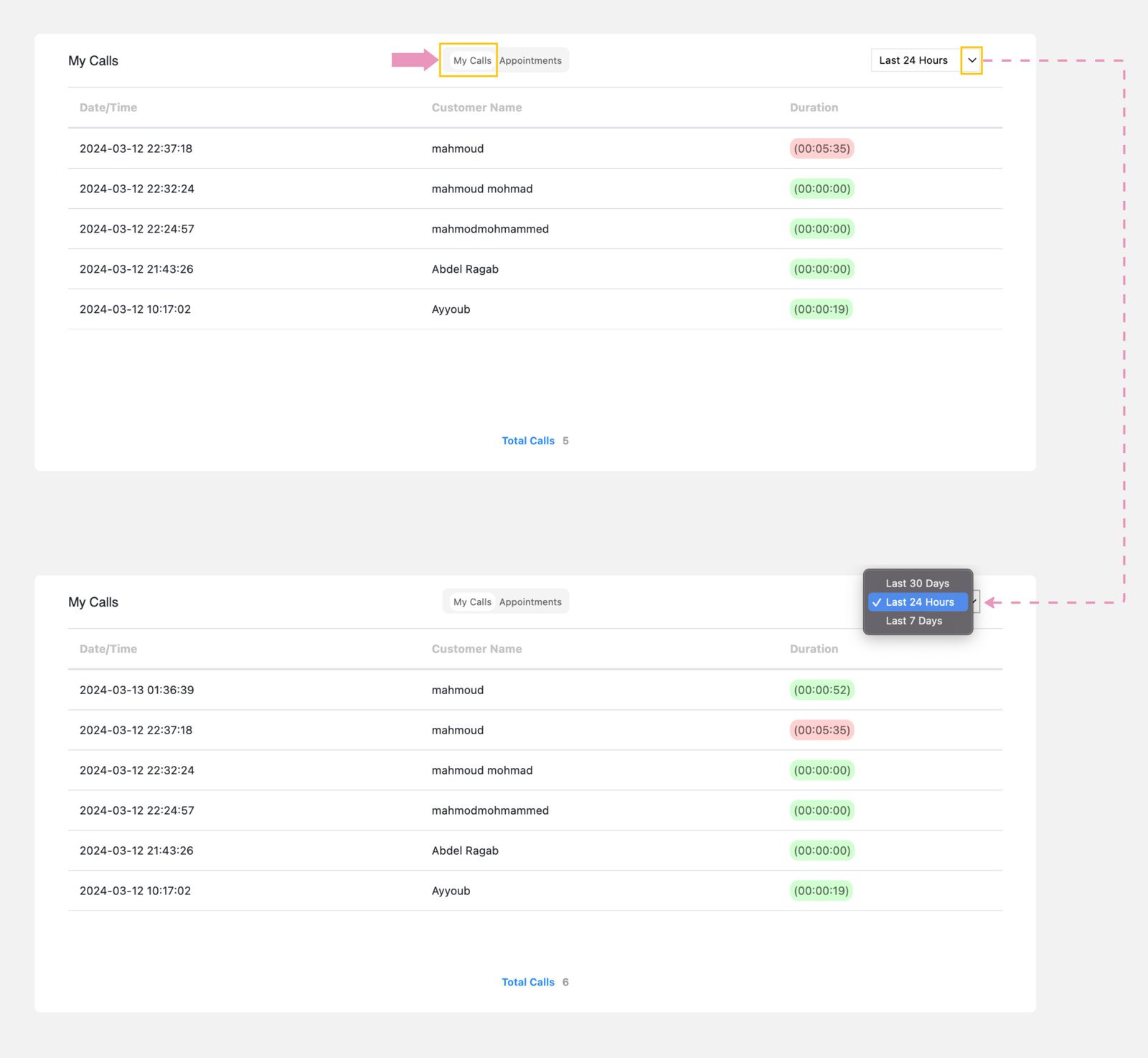Open the closed Last 24 Hours combo box
Screen dimensions: 1148x1058
coord(913,60)
